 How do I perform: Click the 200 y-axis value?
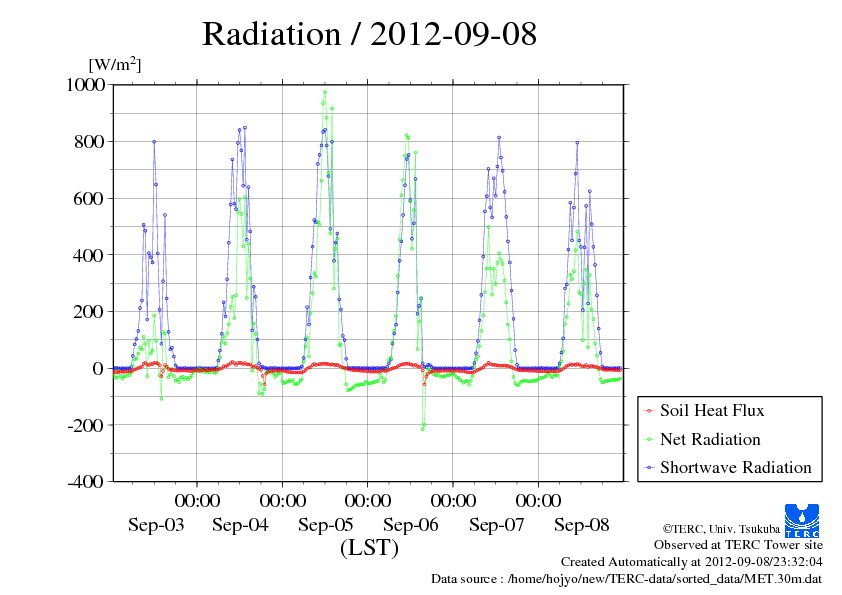click(89, 311)
